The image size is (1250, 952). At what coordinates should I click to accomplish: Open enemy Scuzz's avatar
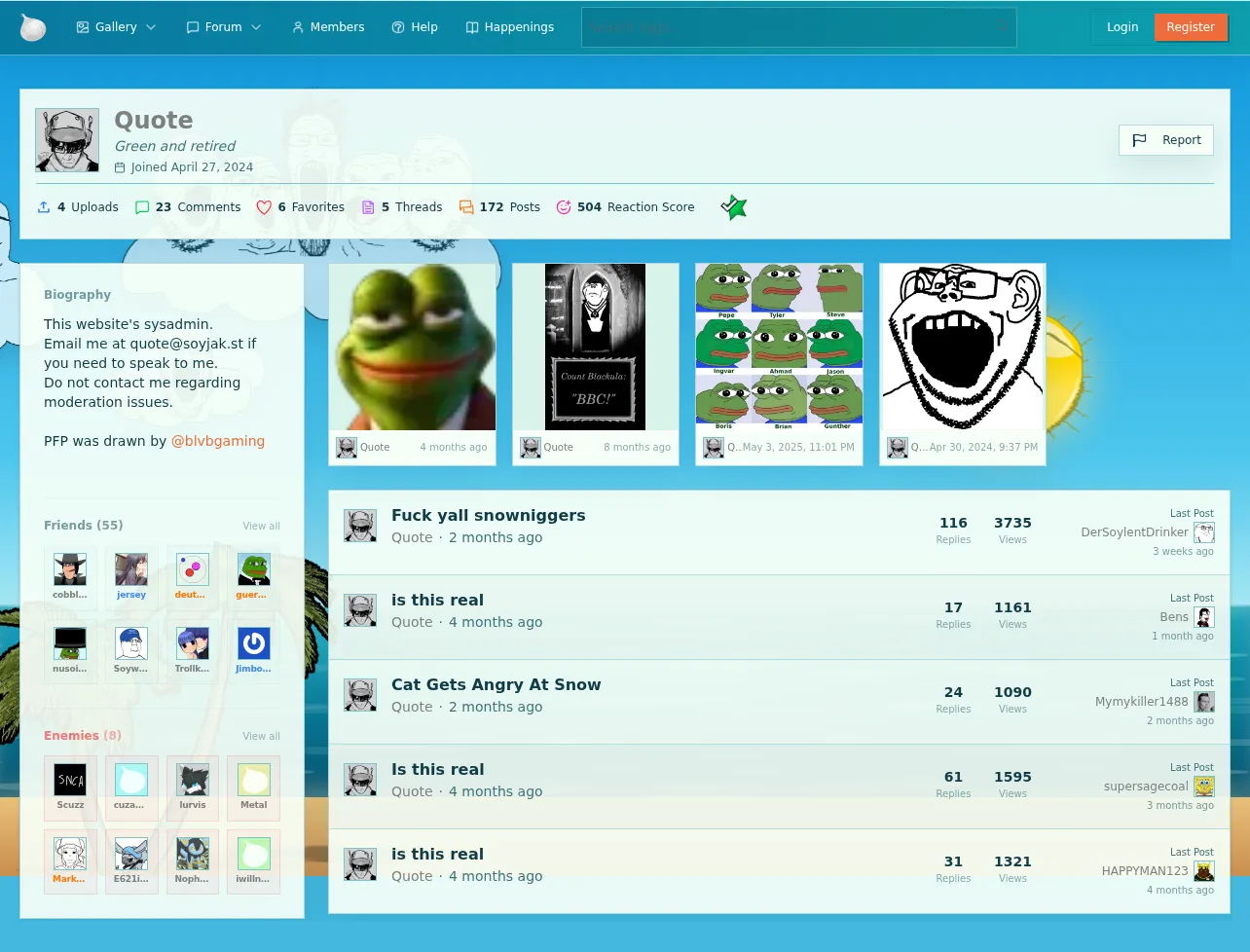70,780
